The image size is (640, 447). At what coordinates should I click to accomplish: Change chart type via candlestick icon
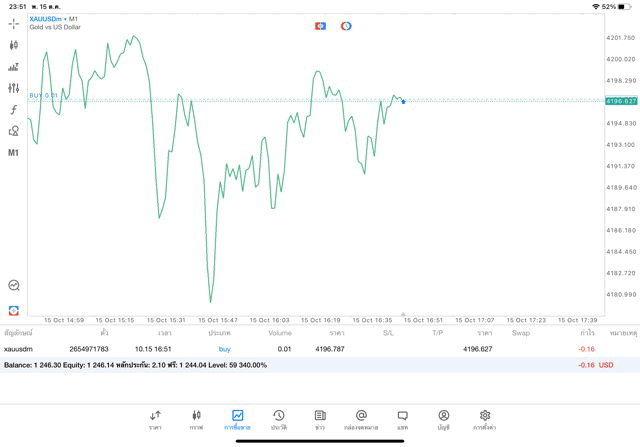coord(13,45)
